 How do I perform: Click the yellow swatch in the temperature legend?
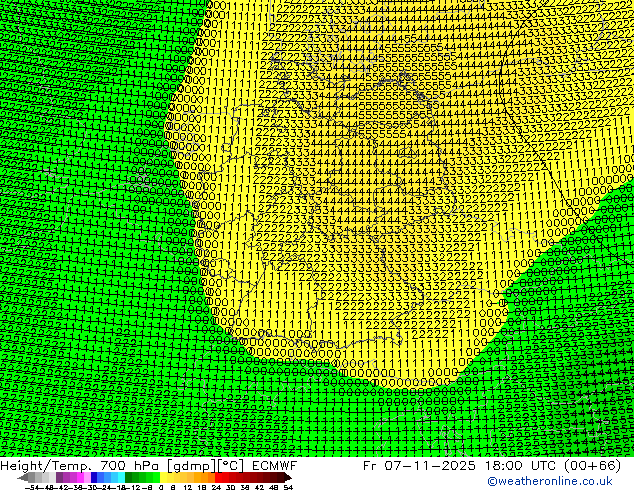pyautogui.click(x=163, y=477)
